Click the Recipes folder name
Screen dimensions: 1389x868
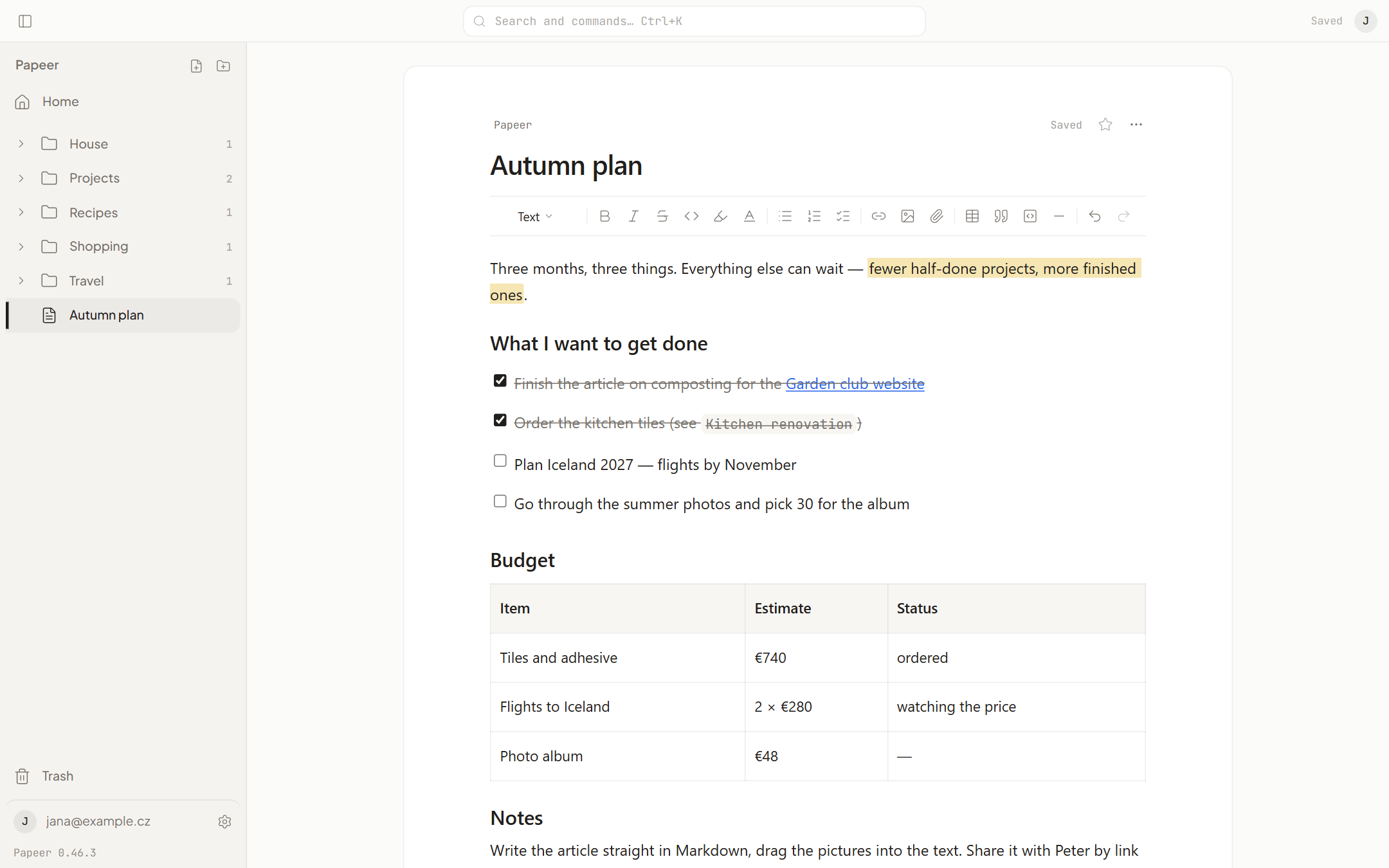point(93,213)
